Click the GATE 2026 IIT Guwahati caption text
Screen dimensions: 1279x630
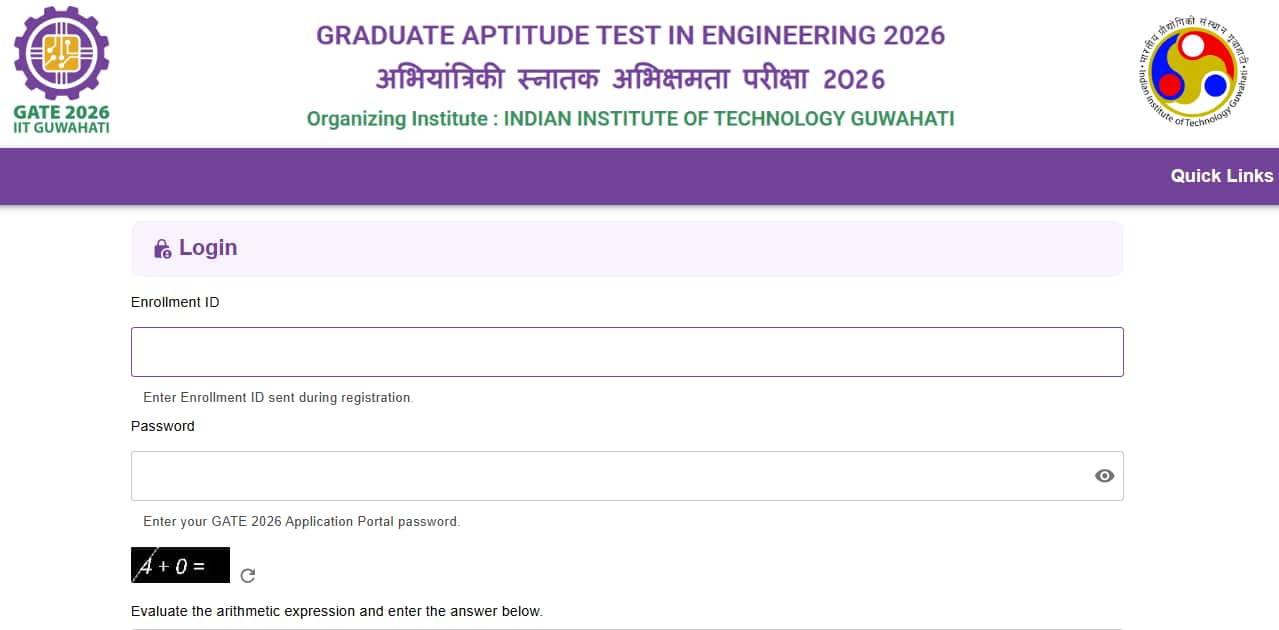click(x=62, y=120)
